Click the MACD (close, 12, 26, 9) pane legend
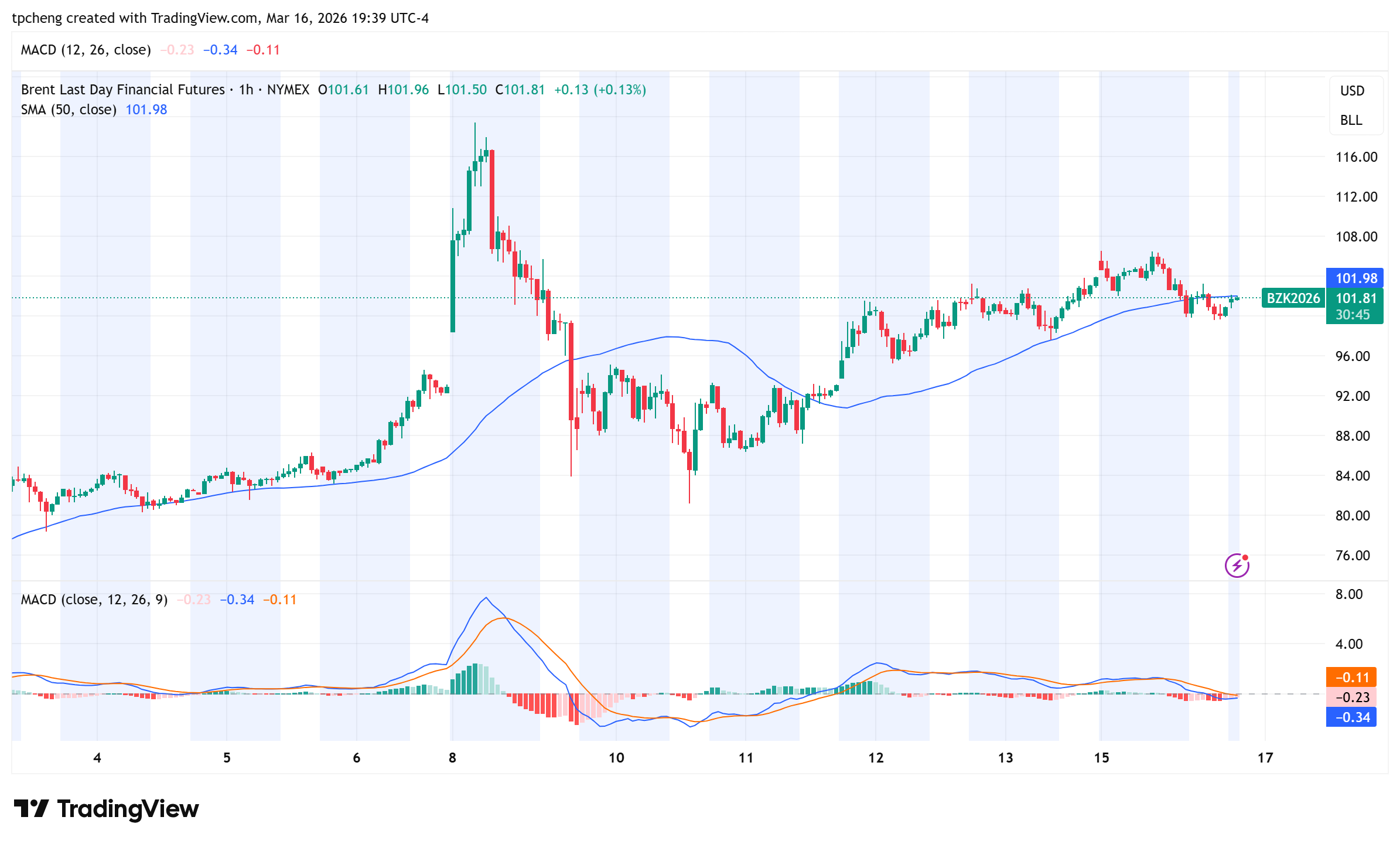 [x=94, y=600]
